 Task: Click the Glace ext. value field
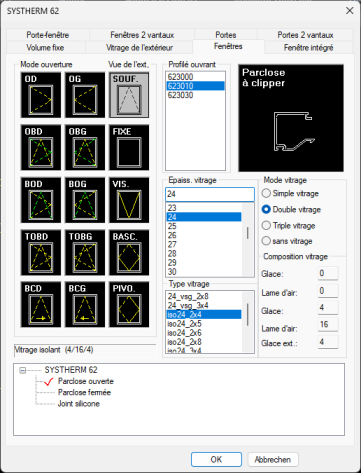(328, 342)
